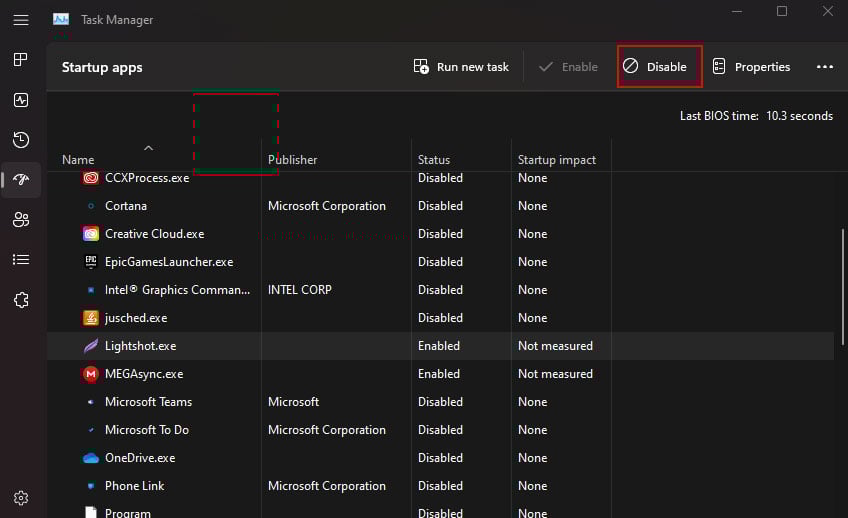Image resolution: width=848 pixels, height=518 pixels.
Task: Click the Program file icon
Action: coord(91,513)
